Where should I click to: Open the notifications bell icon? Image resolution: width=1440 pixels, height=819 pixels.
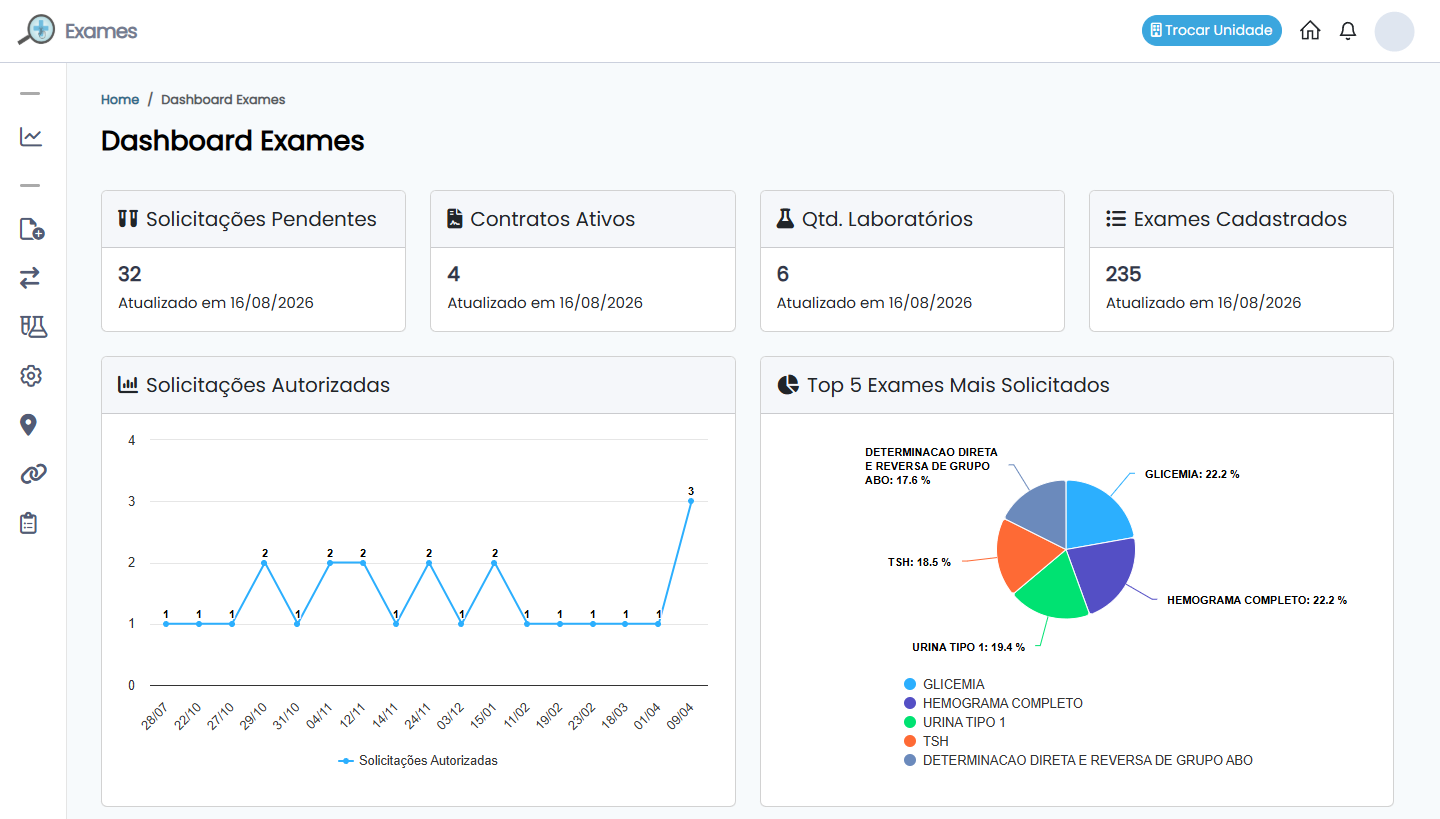tap(1348, 30)
